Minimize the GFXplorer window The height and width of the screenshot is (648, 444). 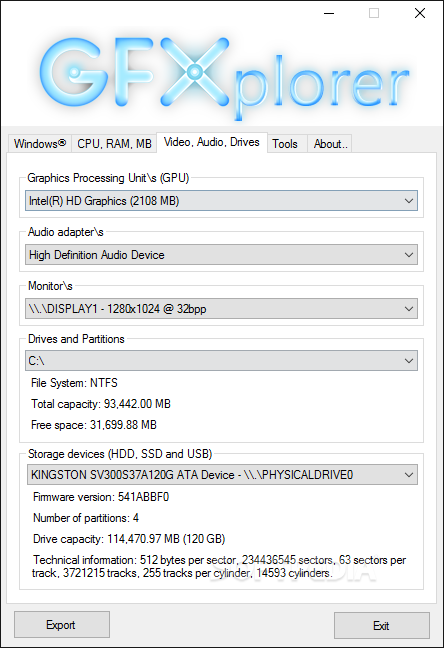[x=329, y=13]
